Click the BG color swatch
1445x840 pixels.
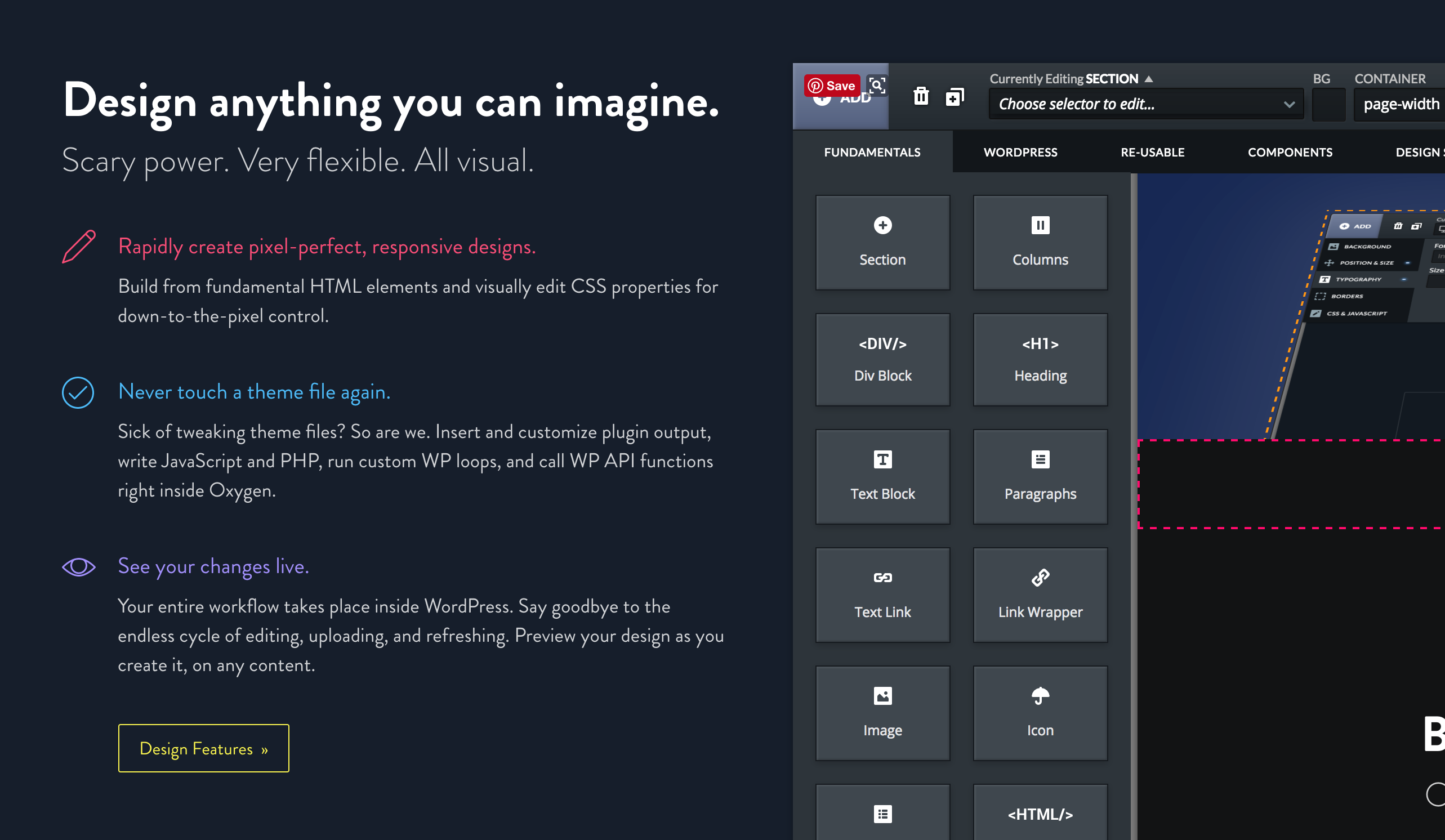tap(1328, 104)
